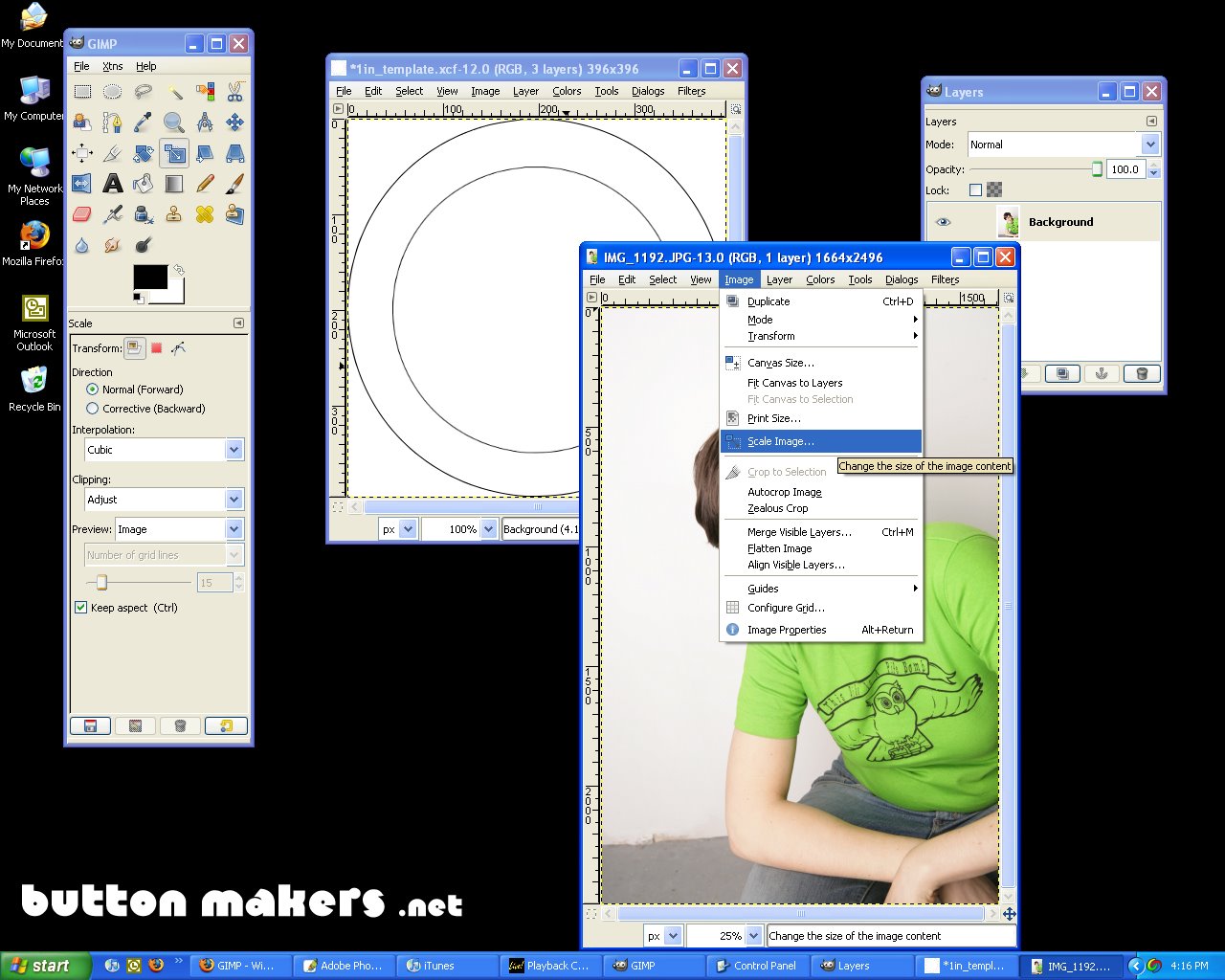Choose Canvas Size from the Image menu
1225x980 pixels.
coord(821,363)
